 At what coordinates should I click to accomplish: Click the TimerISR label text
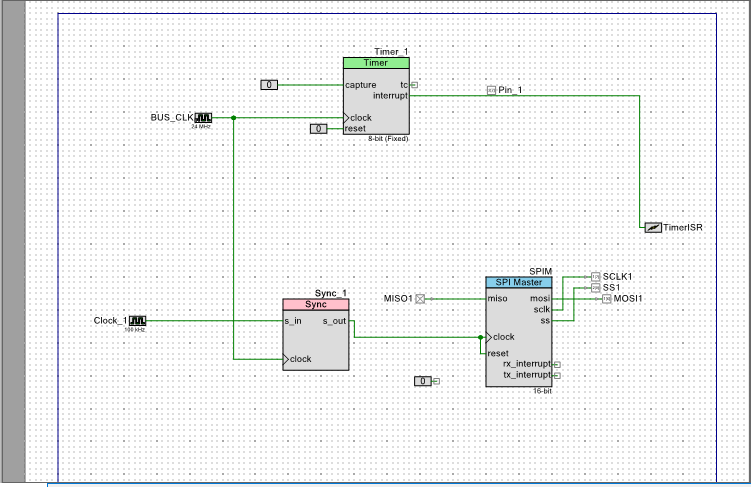(x=683, y=227)
